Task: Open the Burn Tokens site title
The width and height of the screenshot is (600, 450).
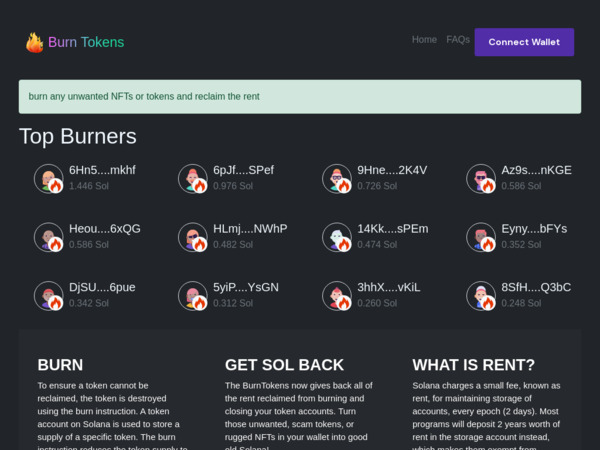Action: click(x=86, y=42)
